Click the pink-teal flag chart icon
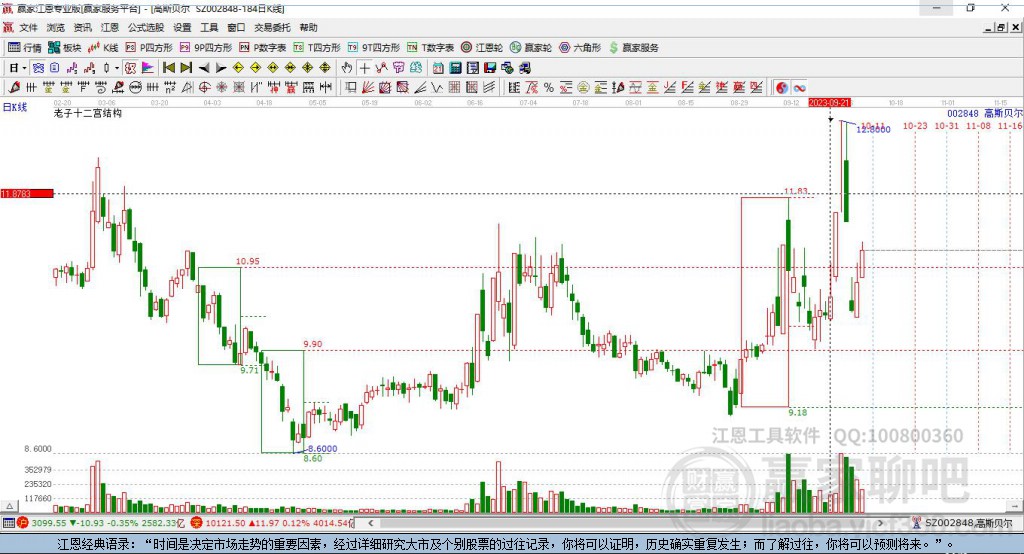 click(148, 68)
